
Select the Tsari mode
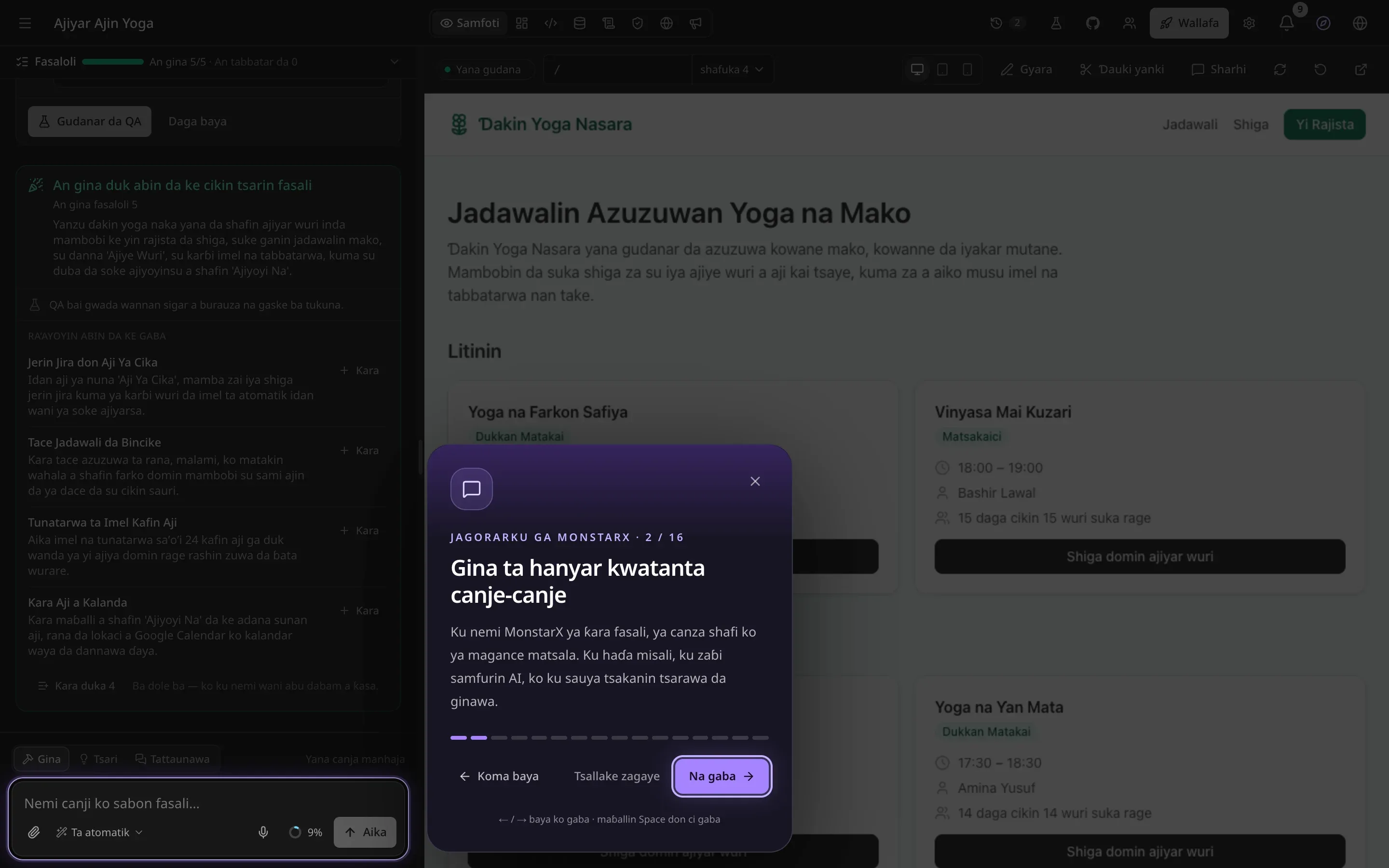[x=98, y=759]
